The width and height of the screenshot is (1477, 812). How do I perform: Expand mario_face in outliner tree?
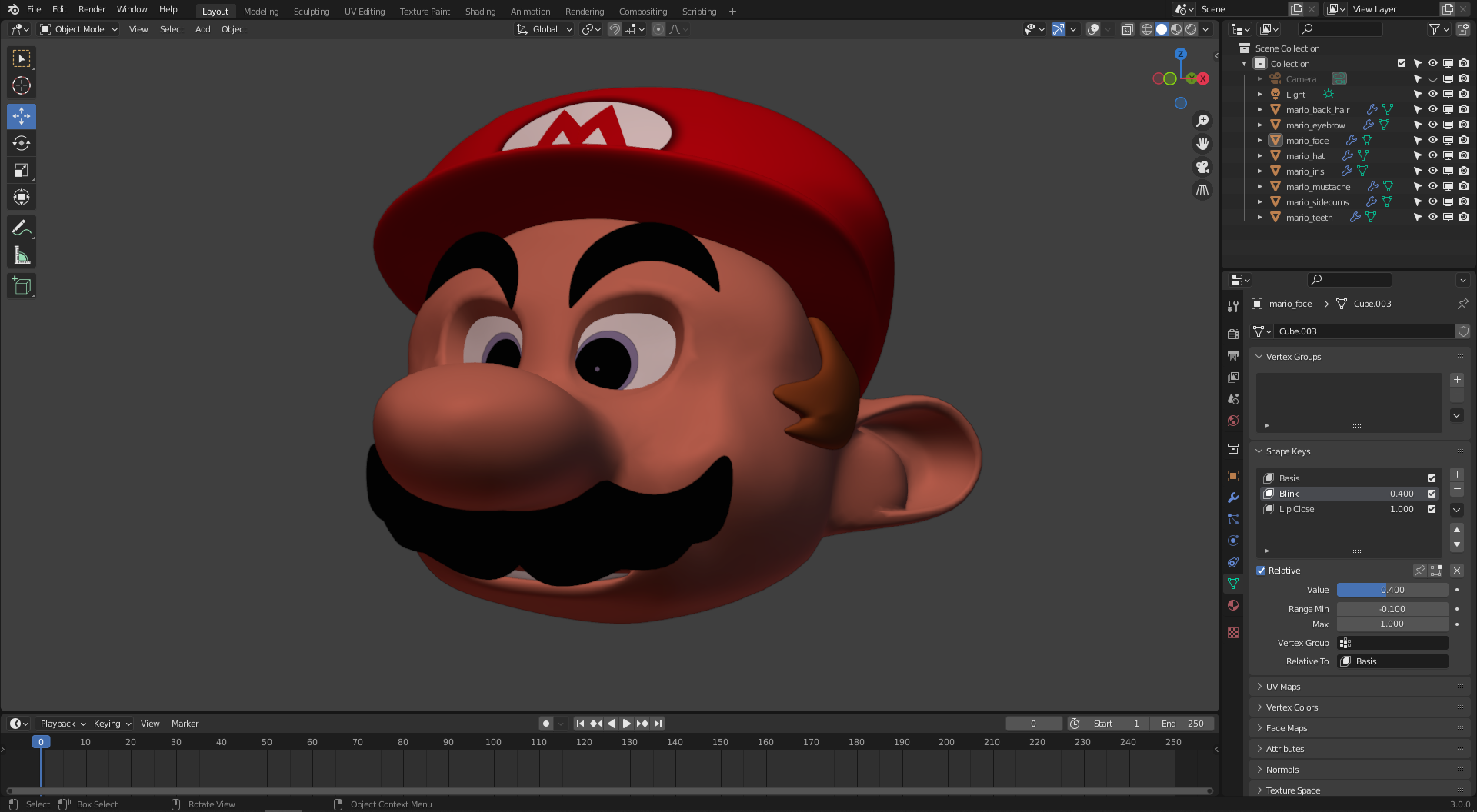tap(1259, 141)
